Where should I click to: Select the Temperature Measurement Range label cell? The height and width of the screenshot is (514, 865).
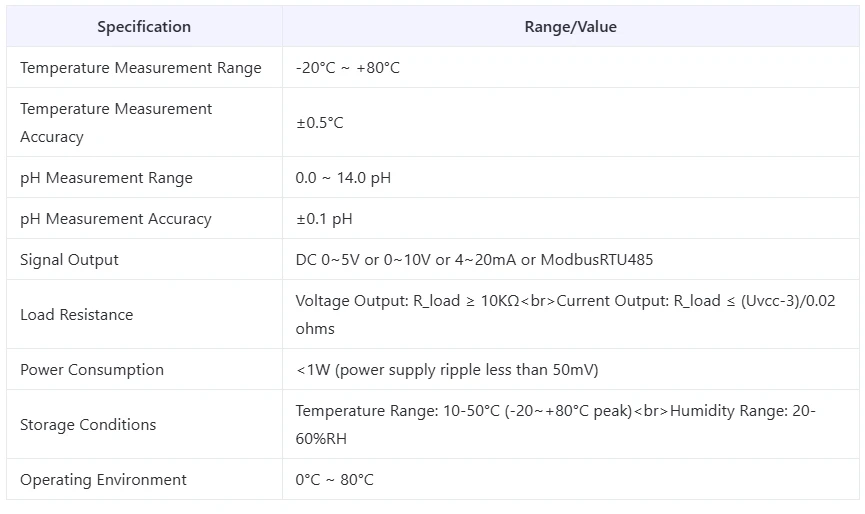coord(141,68)
